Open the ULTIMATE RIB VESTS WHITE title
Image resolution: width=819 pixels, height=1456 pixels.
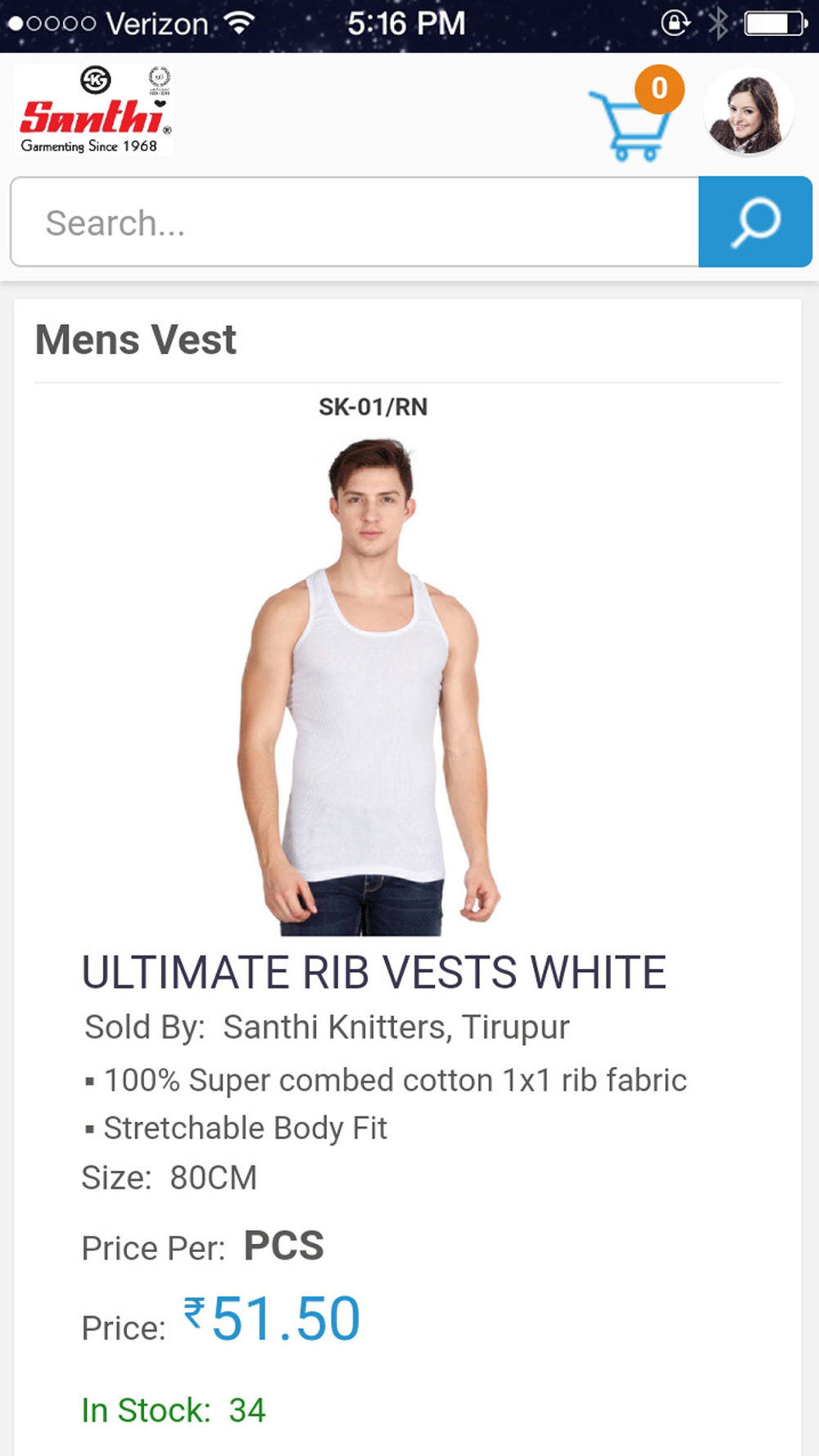(x=373, y=972)
